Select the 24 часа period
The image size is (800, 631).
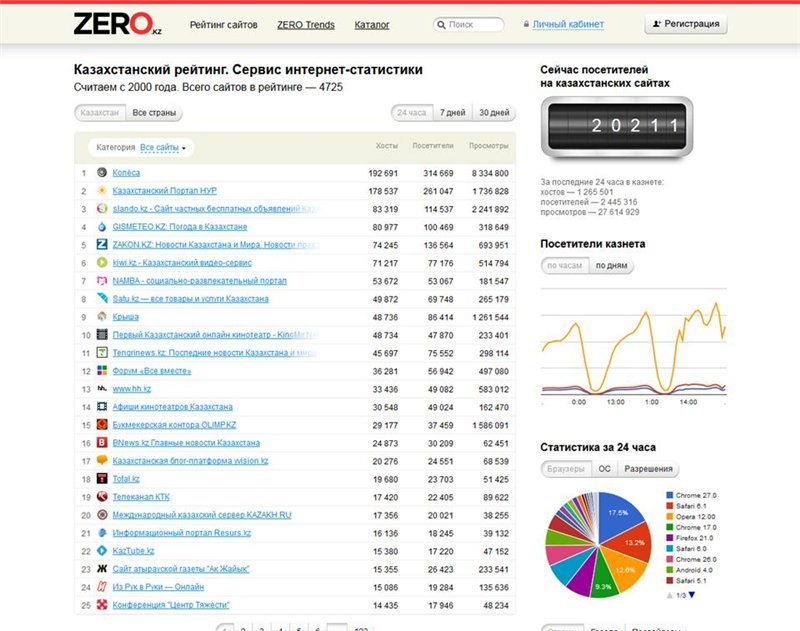coord(411,113)
